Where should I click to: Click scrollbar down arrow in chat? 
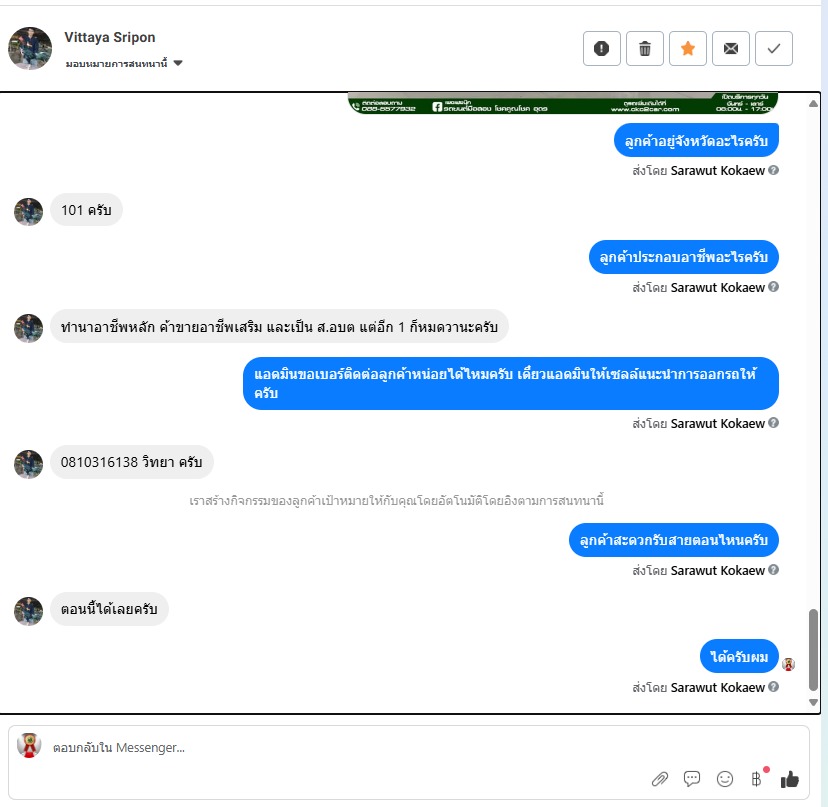(x=813, y=702)
